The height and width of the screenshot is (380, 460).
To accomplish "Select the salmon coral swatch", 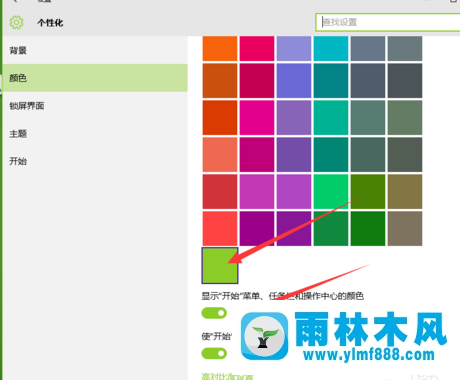I will (220, 155).
